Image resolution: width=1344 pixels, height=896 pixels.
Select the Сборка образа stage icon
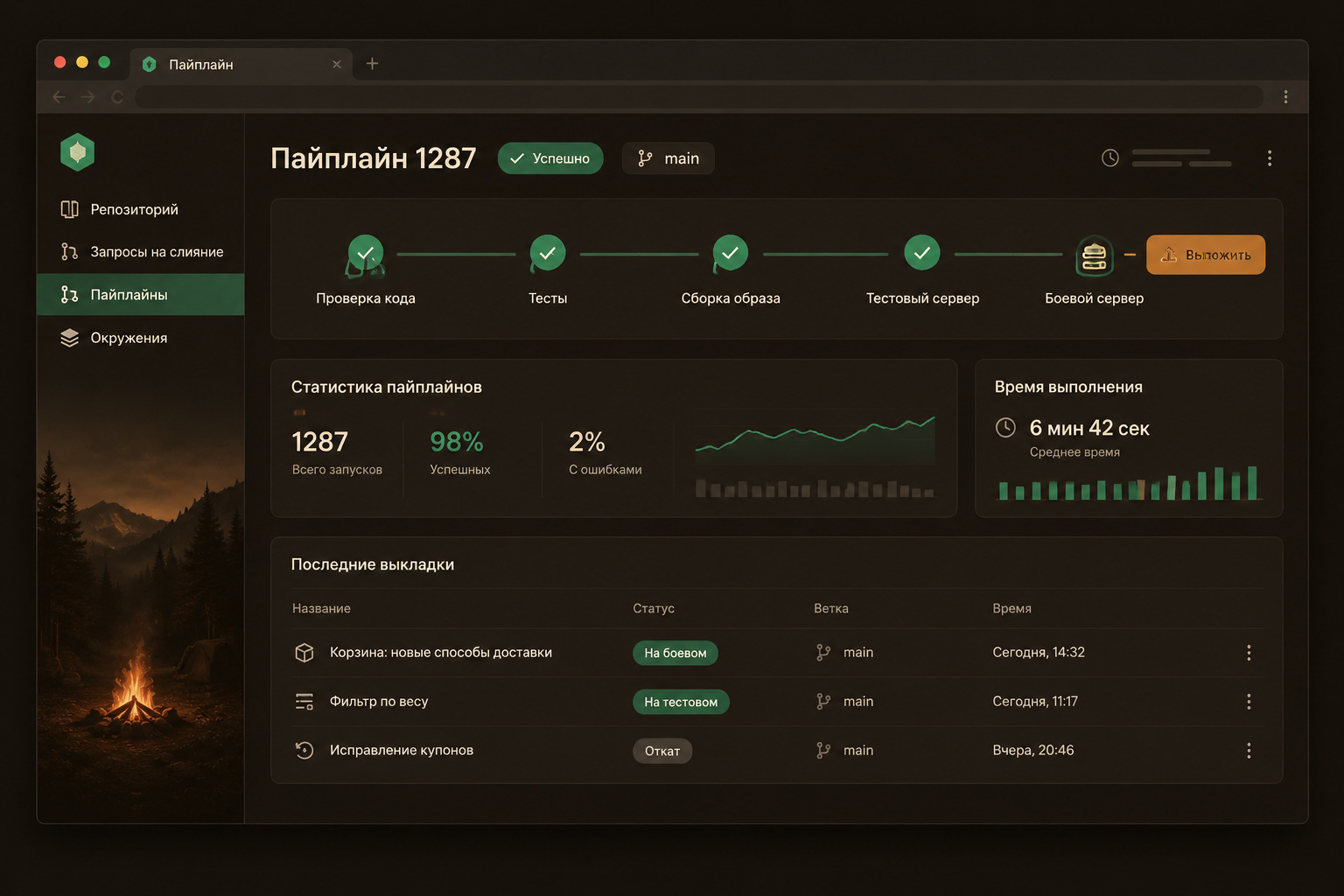tap(730, 254)
